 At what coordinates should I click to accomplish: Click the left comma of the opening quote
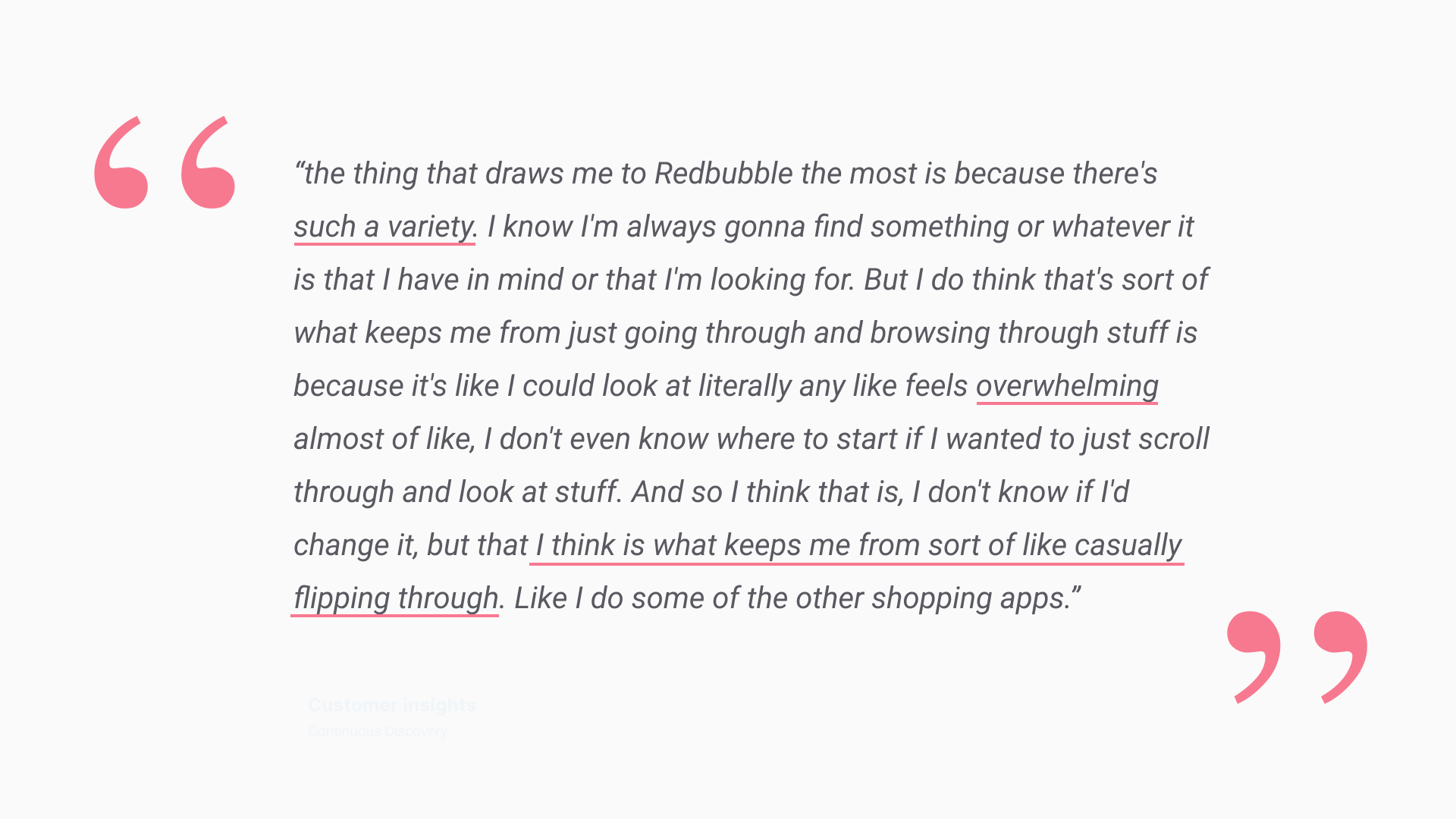coord(121,164)
